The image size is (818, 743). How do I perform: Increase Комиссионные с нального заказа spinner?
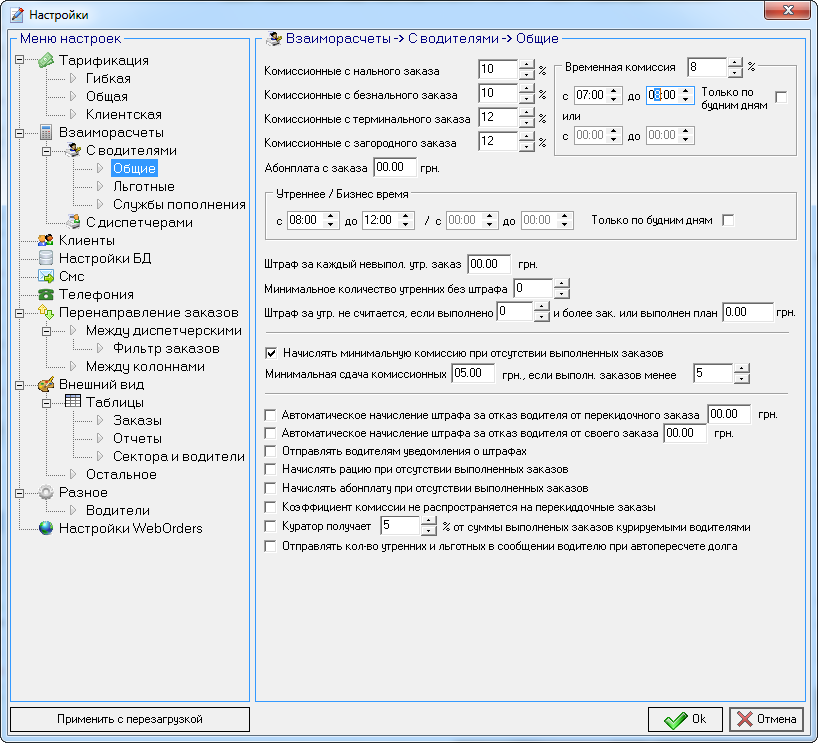tap(527, 65)
